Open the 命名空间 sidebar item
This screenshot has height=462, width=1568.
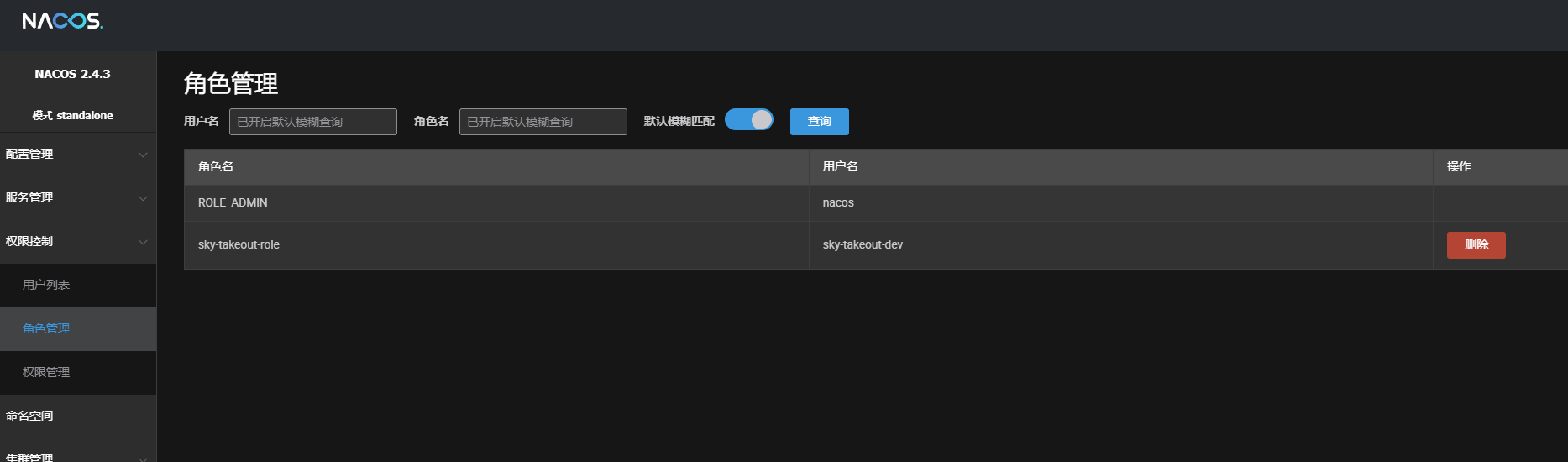tap(29, 416)
